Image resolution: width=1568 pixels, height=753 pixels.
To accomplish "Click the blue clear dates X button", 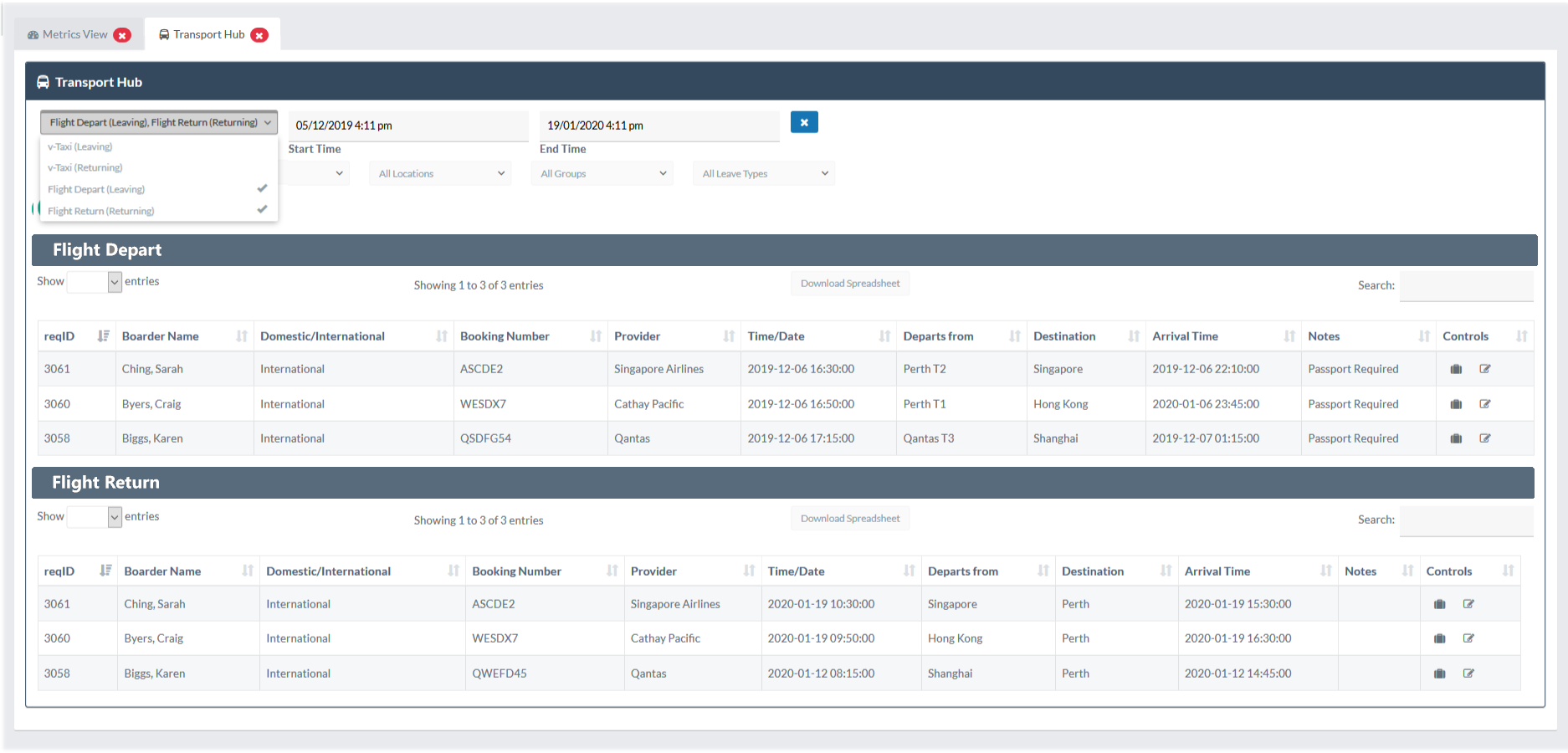I will coord(804,123).
